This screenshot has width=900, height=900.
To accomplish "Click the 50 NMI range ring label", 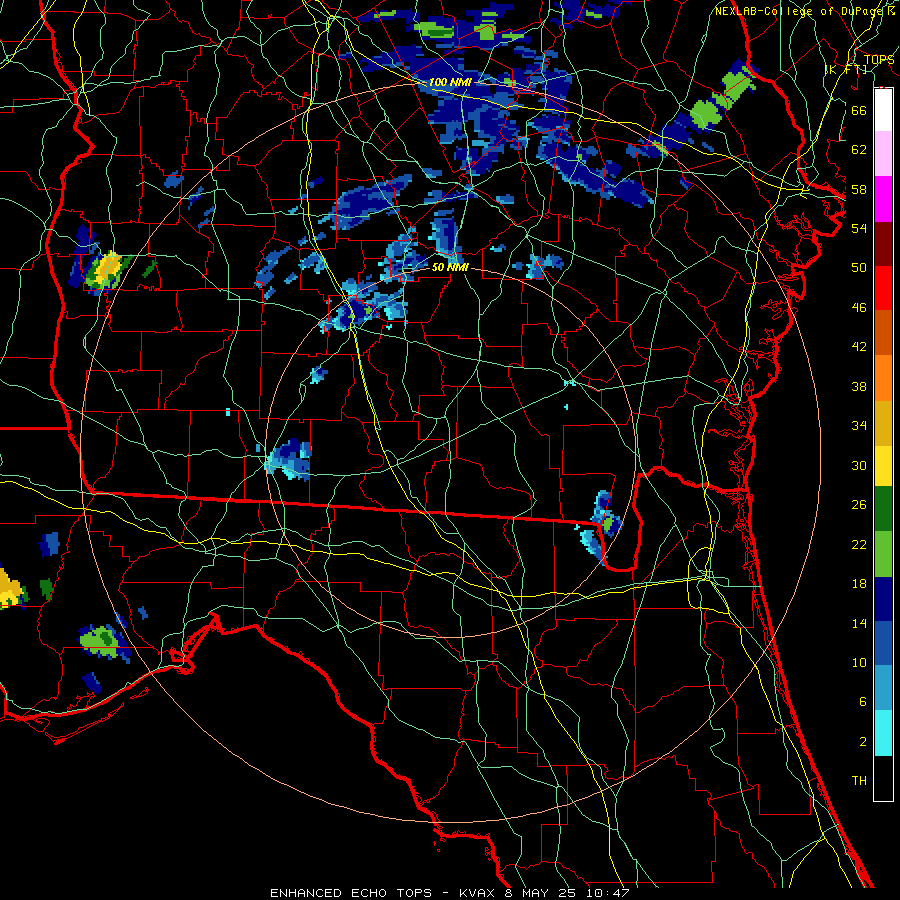I will 450,267.
